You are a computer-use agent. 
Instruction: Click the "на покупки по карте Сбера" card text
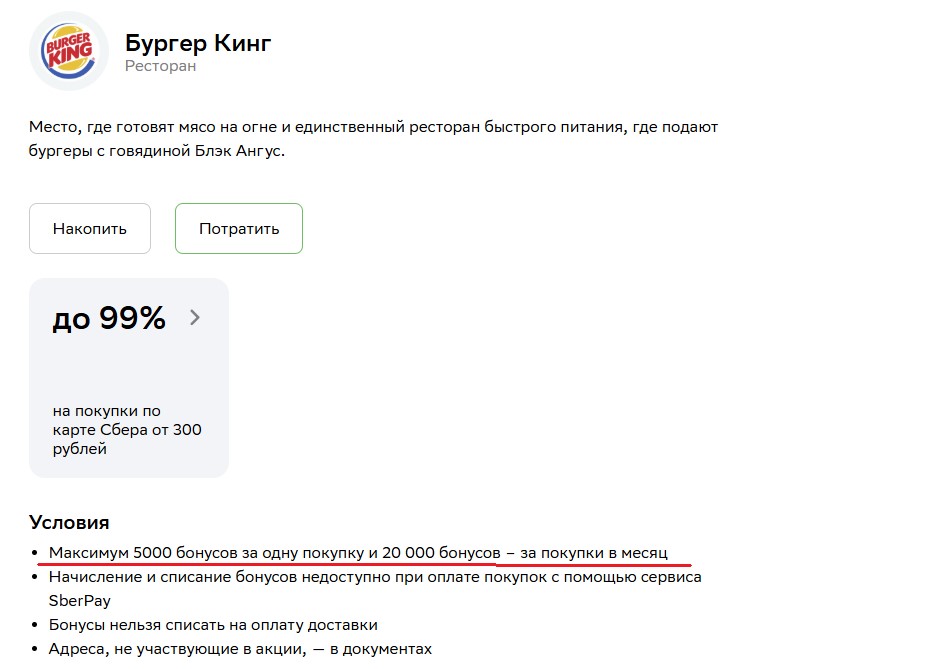[127, 430]
